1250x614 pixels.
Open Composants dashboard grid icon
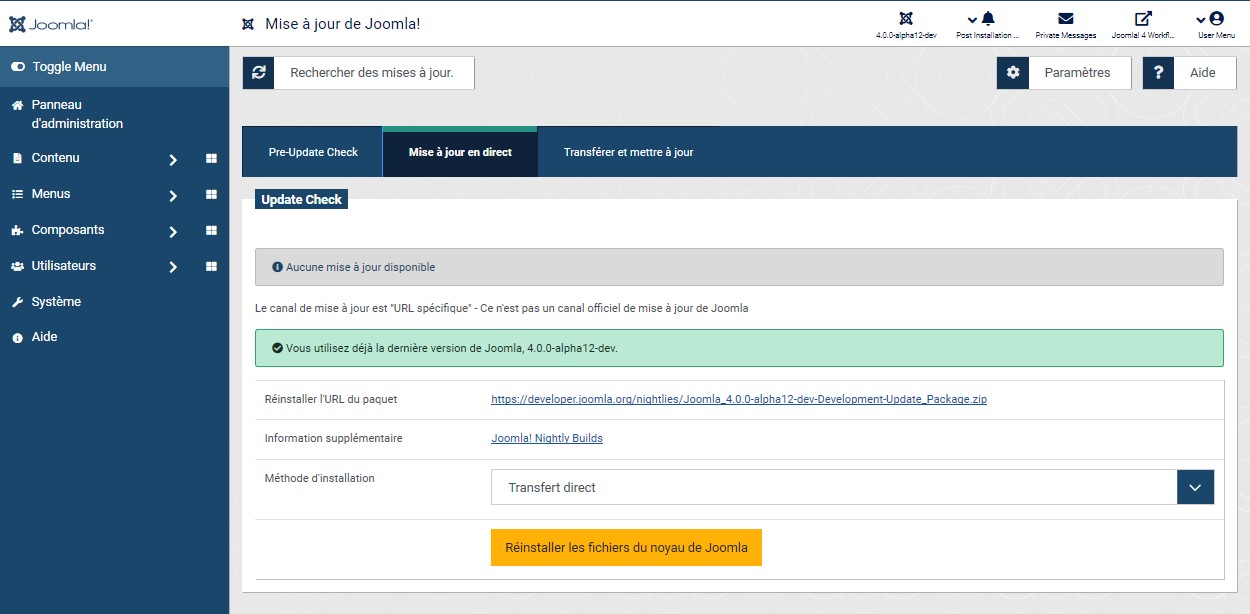(211, 230)
